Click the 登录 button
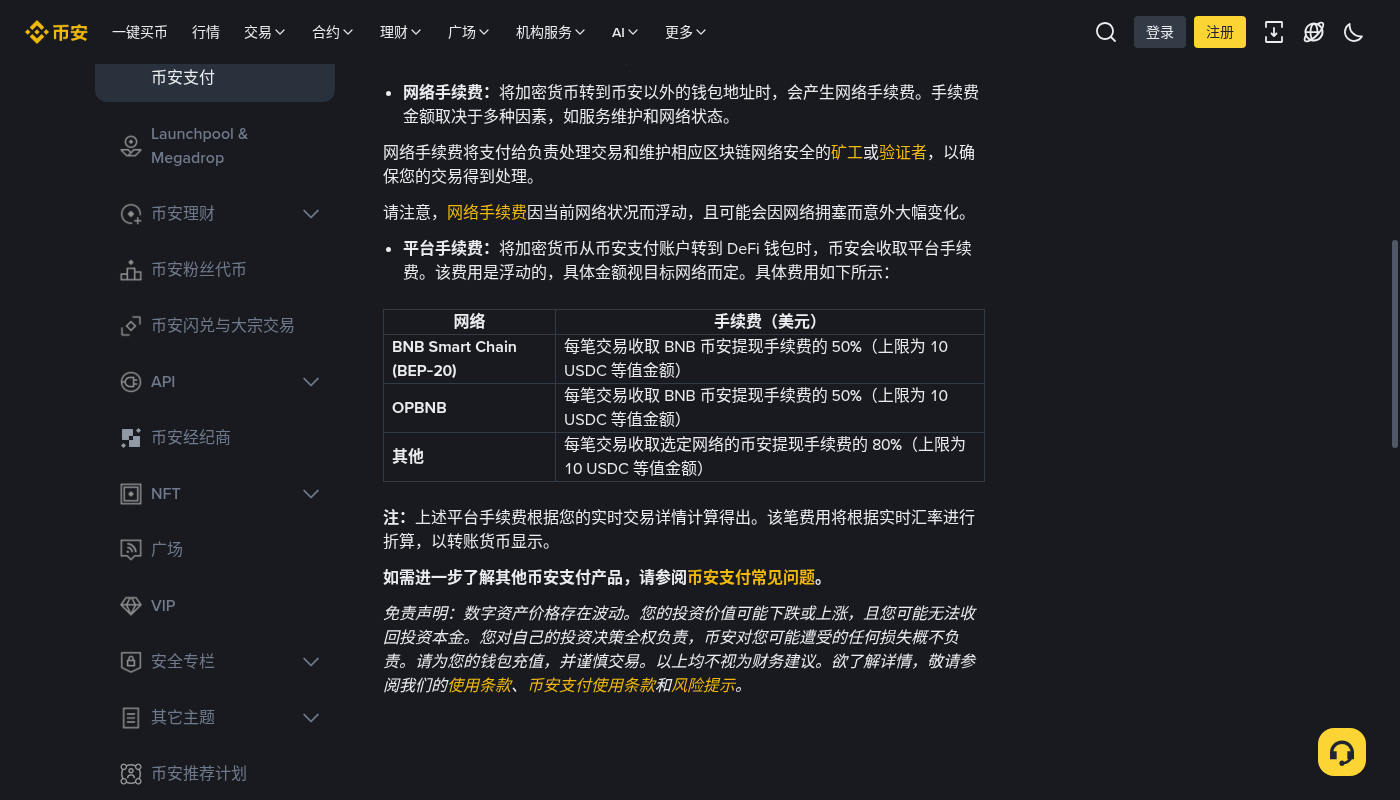This screenshot has height=800, width=1400. [x=1160, y=32]
